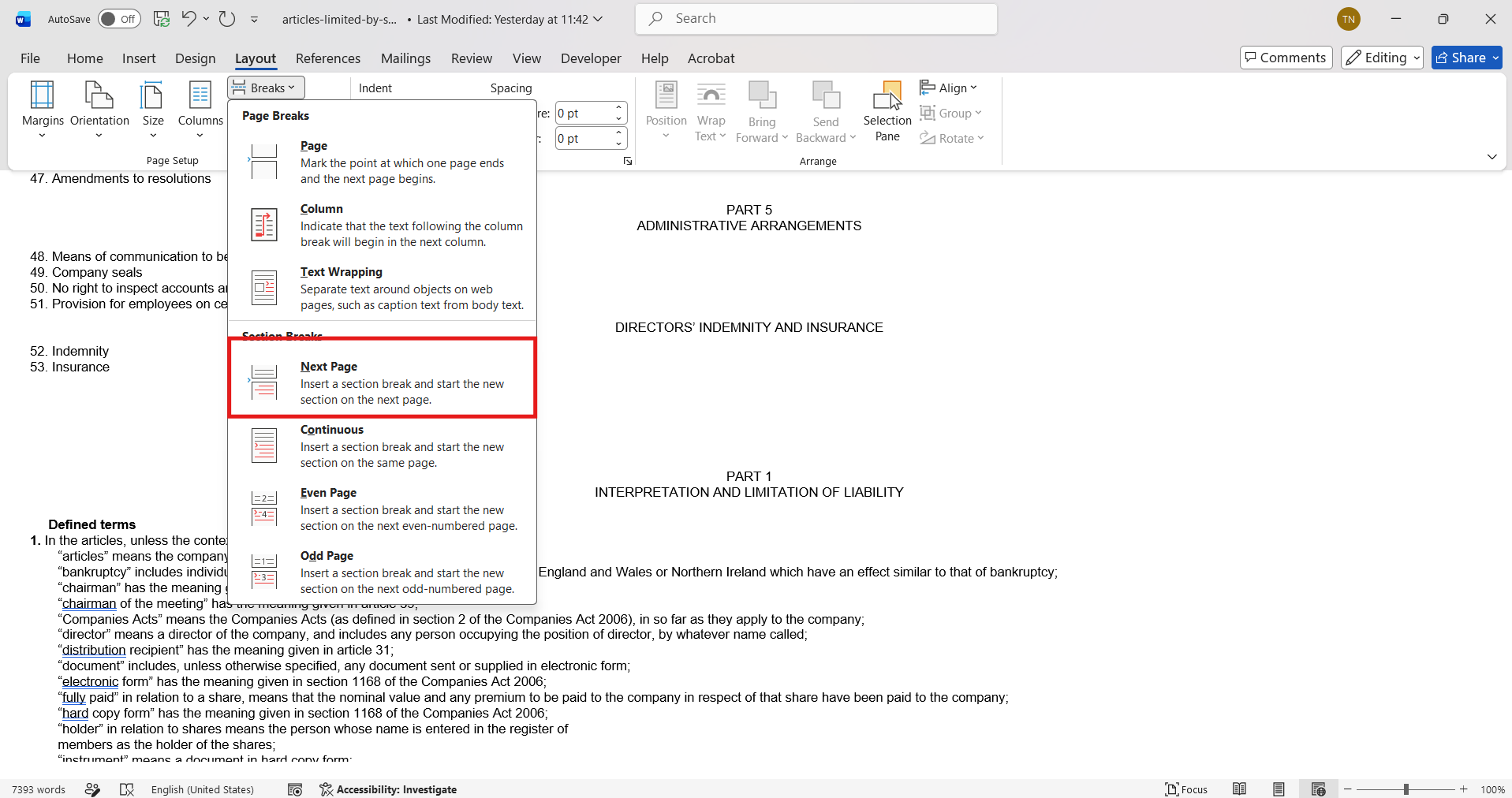Click the Save icon in title bar
The width and height of the screenshot is (1512, 798).
(162, 19)
